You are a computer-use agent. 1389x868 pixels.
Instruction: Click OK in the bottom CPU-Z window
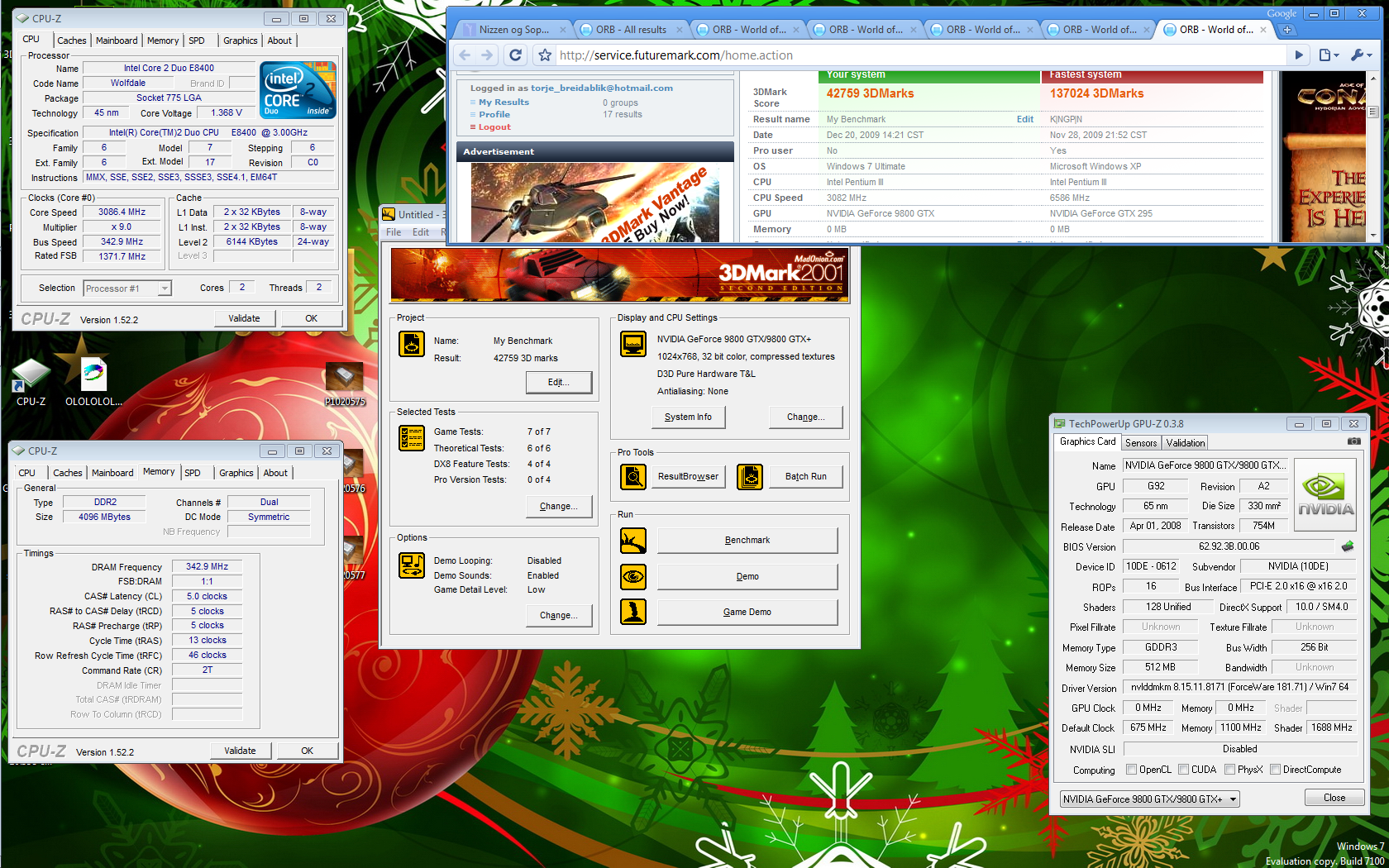coord(307,751)
